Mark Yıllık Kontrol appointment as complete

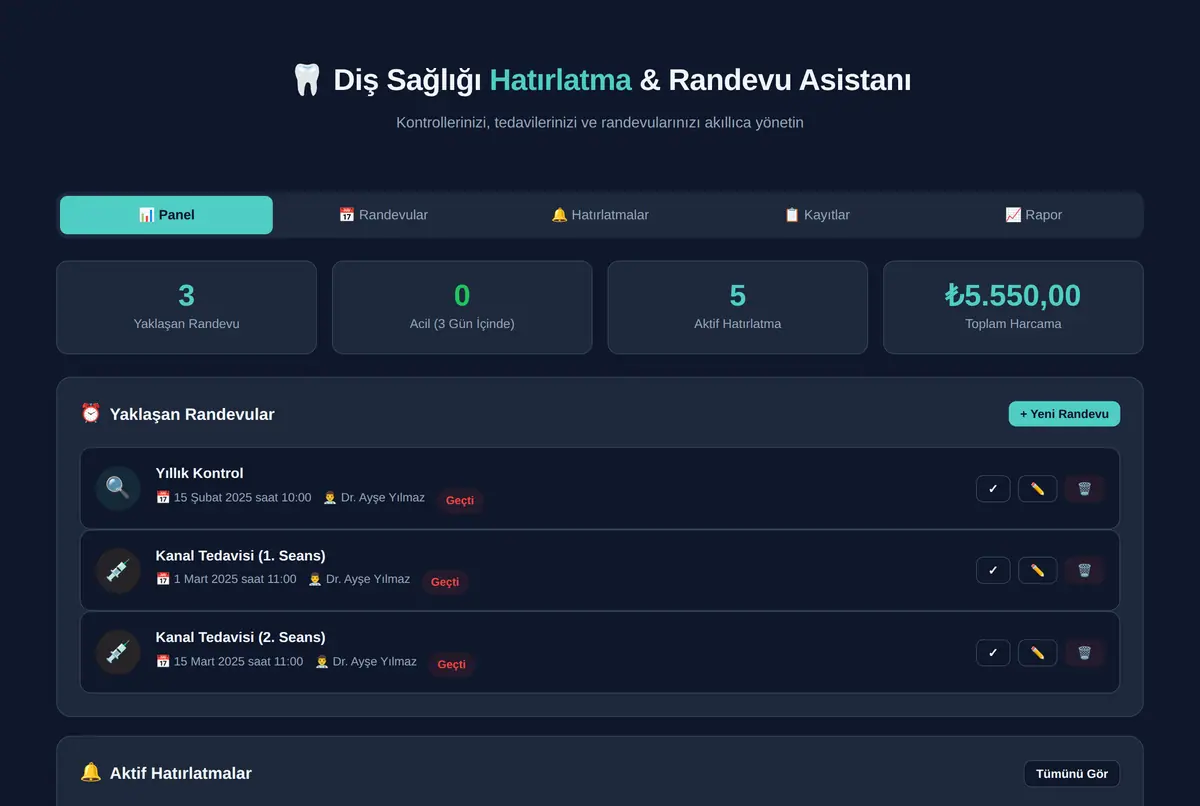pyautogui.click(x=993, y=489)
